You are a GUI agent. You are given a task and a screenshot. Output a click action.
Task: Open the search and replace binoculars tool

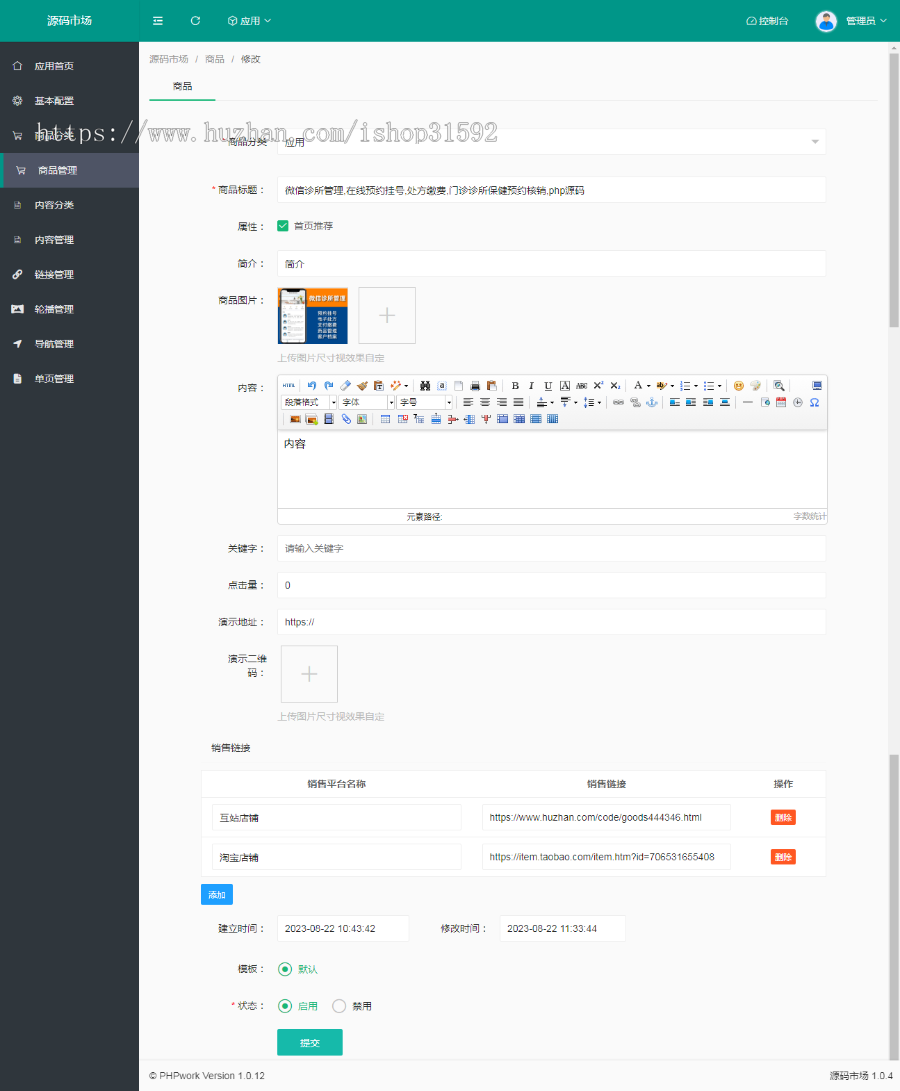tap(425, 385)
